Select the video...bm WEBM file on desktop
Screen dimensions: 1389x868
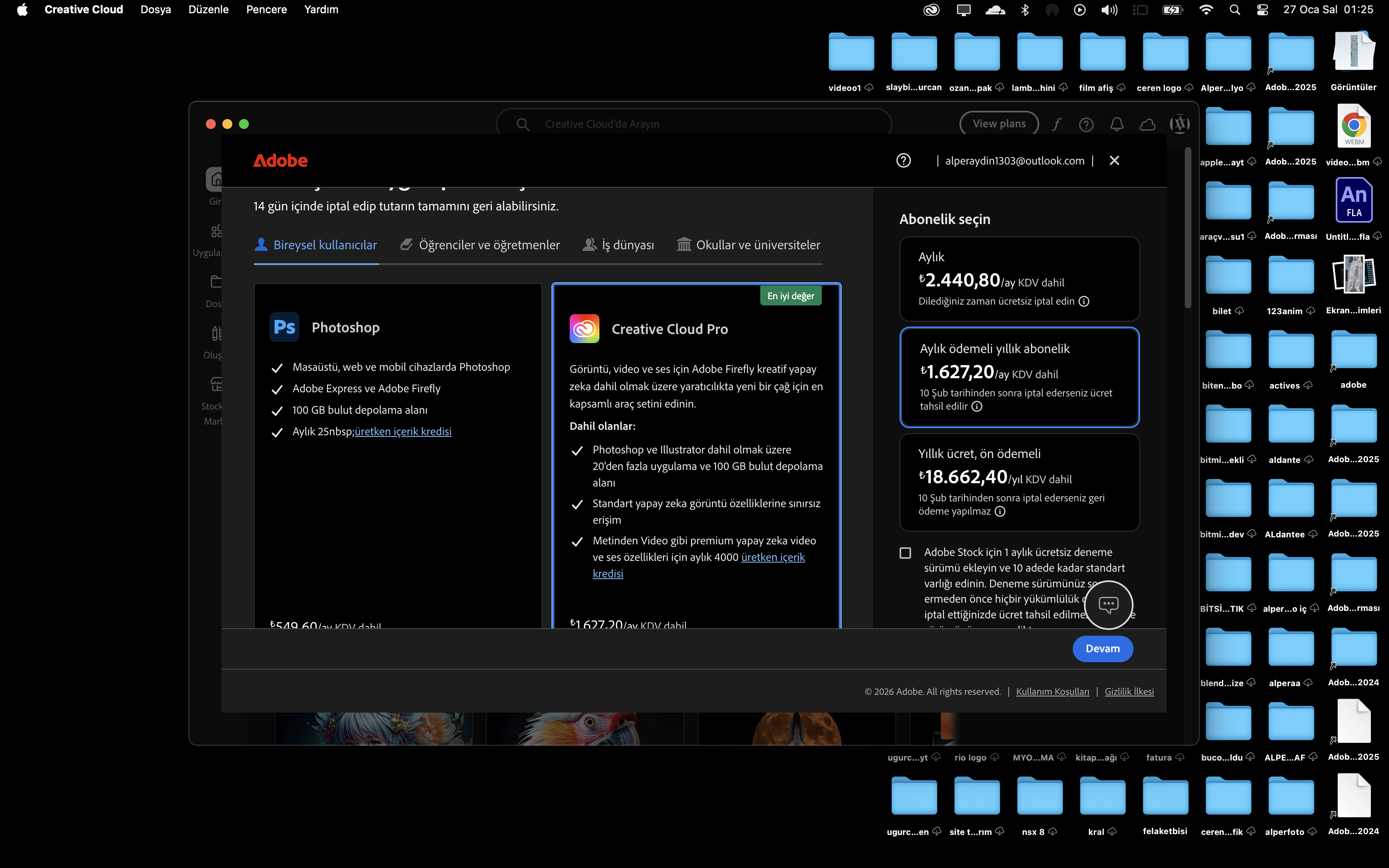click(x=1353, y=126)
